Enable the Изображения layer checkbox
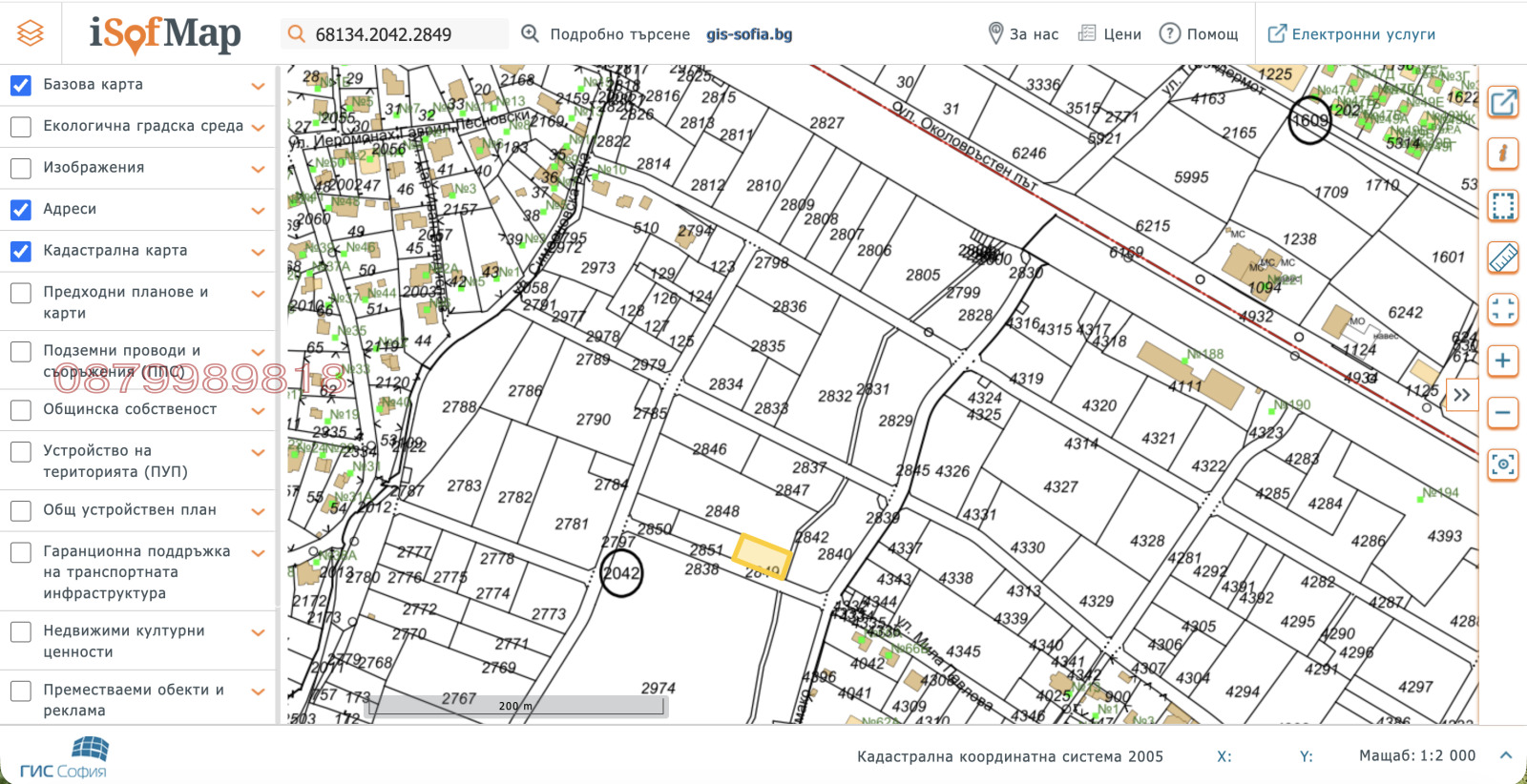This screenshot has width=1527, height=784. [x=21, y=168]
